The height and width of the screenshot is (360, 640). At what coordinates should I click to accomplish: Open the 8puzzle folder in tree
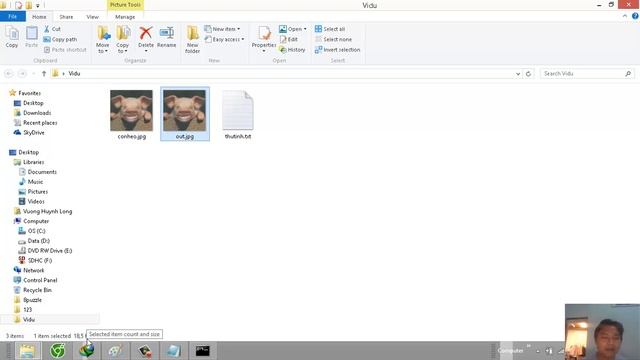(28, 300)
